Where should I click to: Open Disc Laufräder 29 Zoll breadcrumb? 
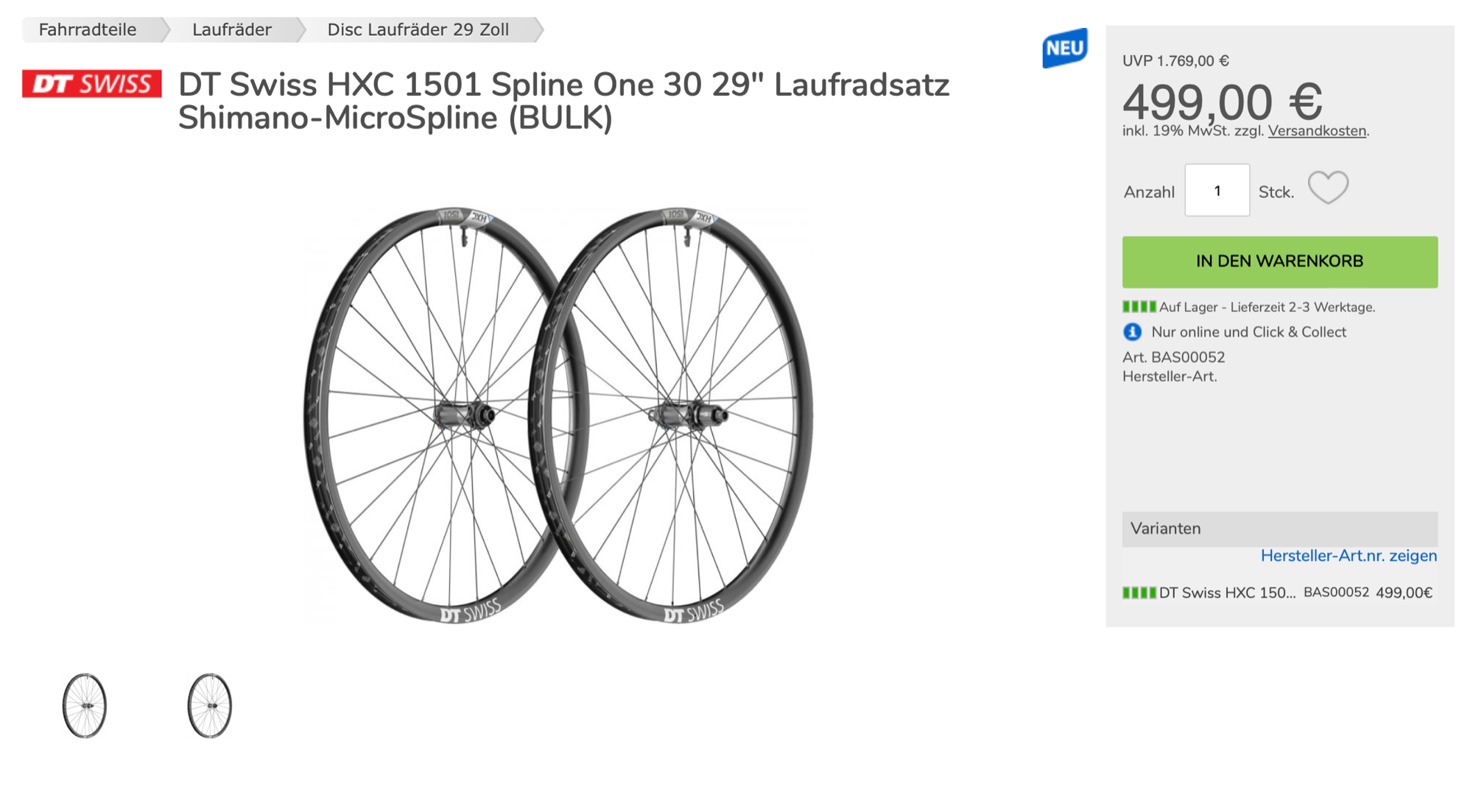[418, 30]
